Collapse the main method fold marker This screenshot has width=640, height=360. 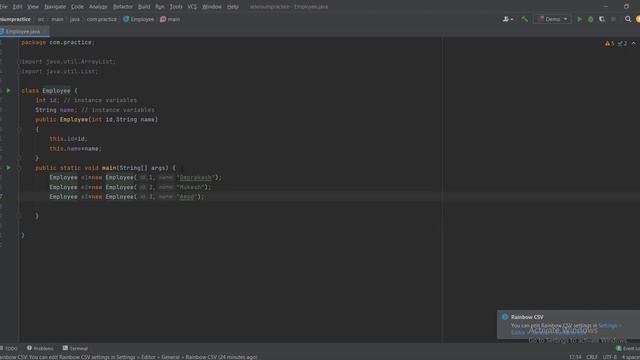coord(19,168)
